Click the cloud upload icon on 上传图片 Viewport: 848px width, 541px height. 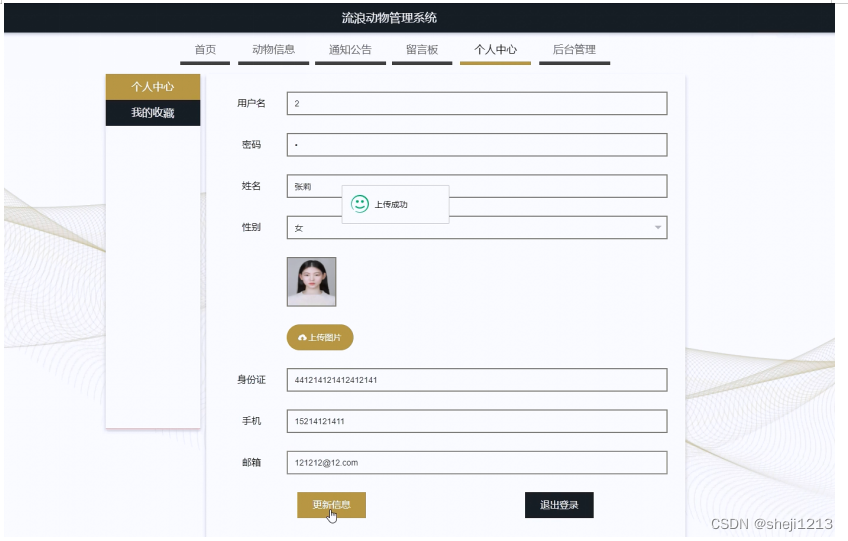point(302,338)
